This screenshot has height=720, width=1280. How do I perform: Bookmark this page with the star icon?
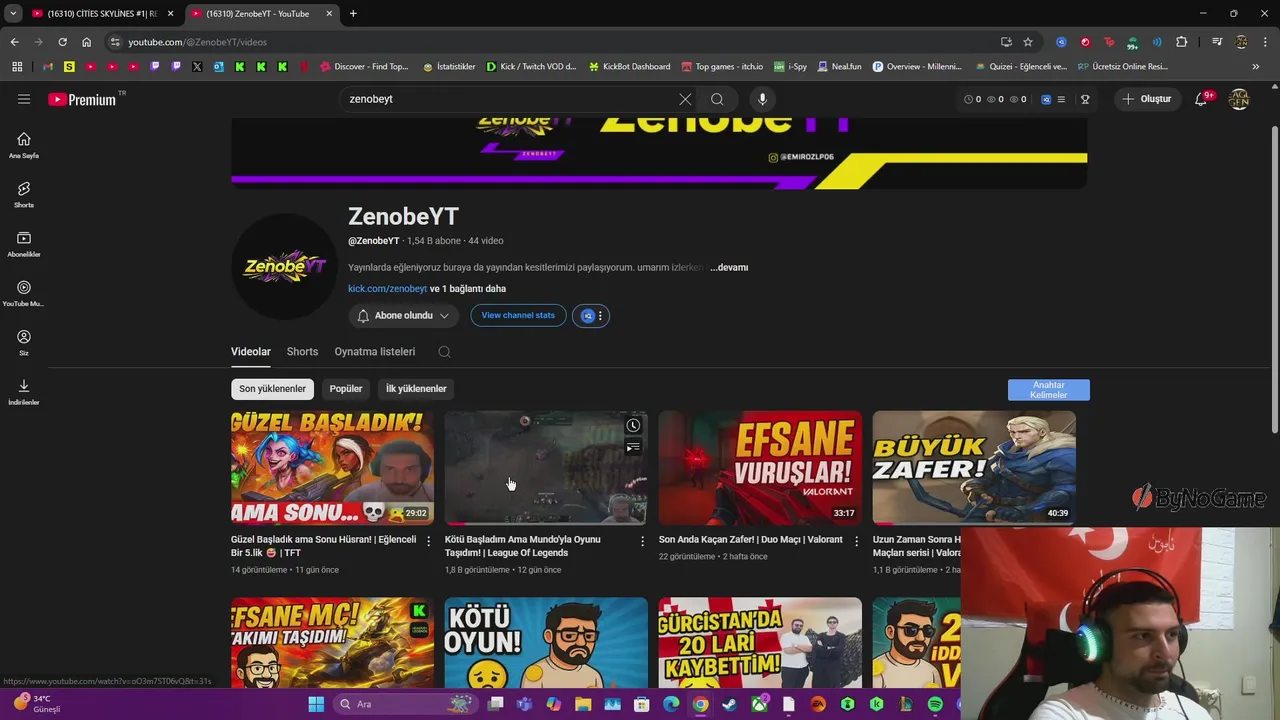(x=1028, y=42)
